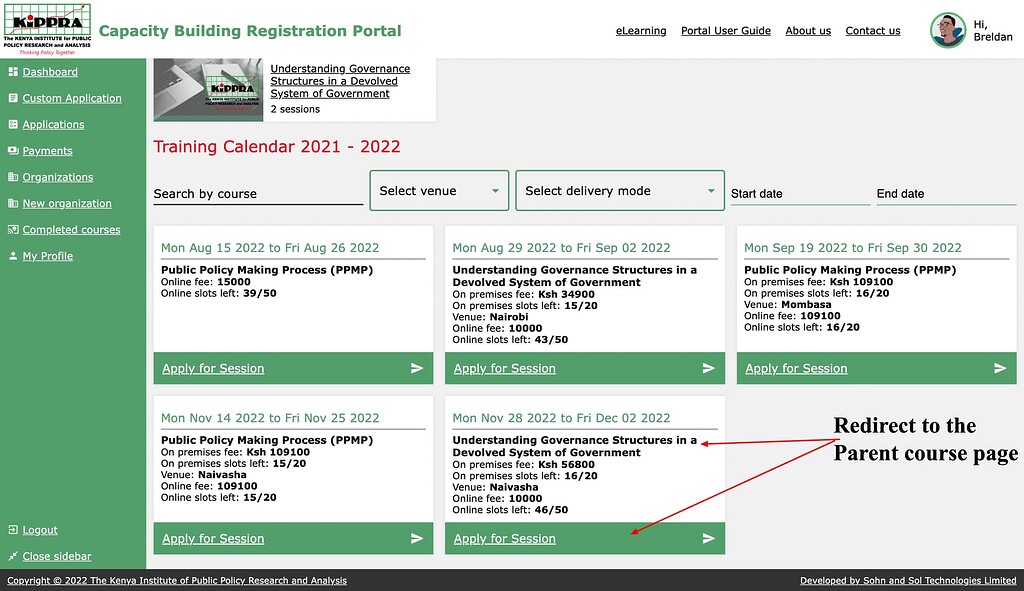The height and width of the screenshot is (591, 1024).
Task: Click send arrow on Aug 15 session
Action: (x=416, y=368)
